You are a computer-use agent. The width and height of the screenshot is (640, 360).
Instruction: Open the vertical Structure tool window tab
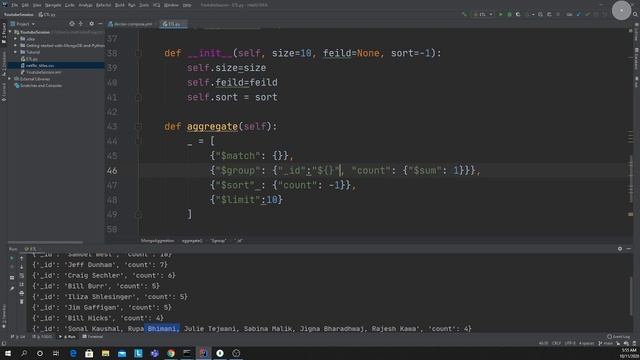pos(4,64)
